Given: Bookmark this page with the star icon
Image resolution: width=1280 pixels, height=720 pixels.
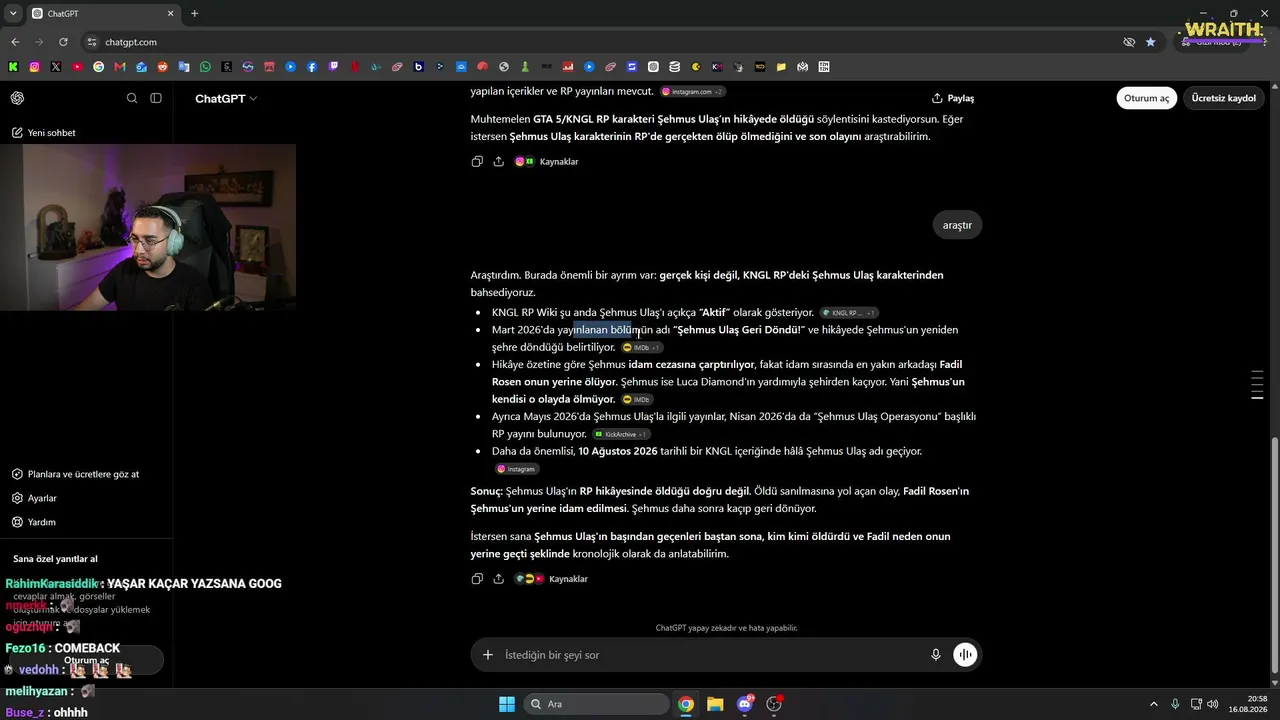Looking at the screenshot, I should (1151, 42).
